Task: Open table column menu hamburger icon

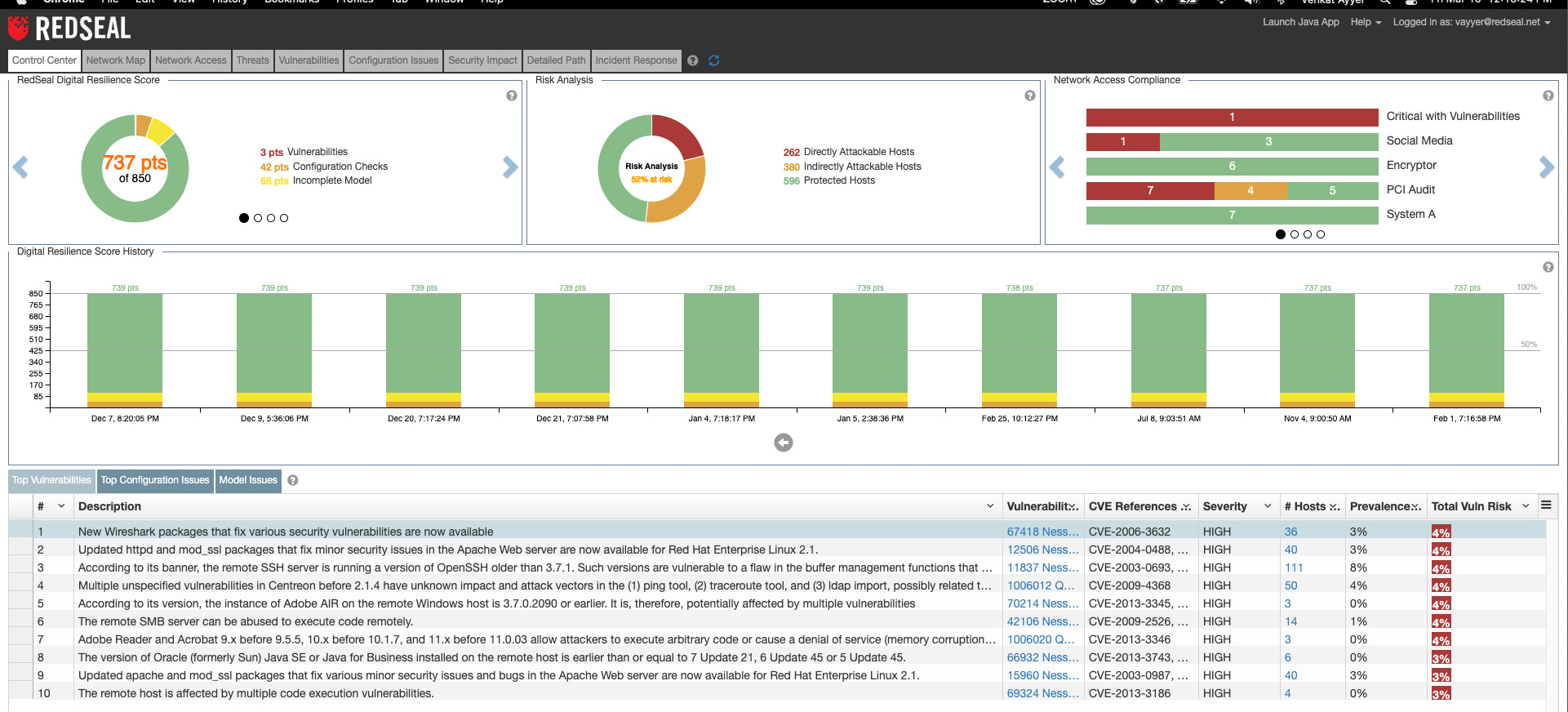Action: (1546, 505)
